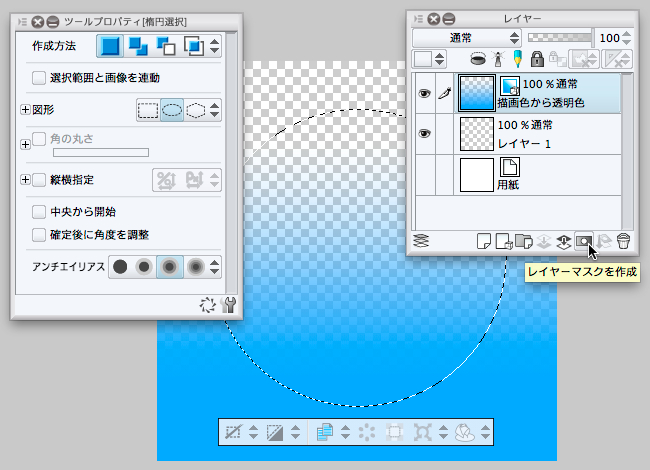Lock transparent pixels icon in layer panel
Screen dimensions: 650x470
click(558, 59)
